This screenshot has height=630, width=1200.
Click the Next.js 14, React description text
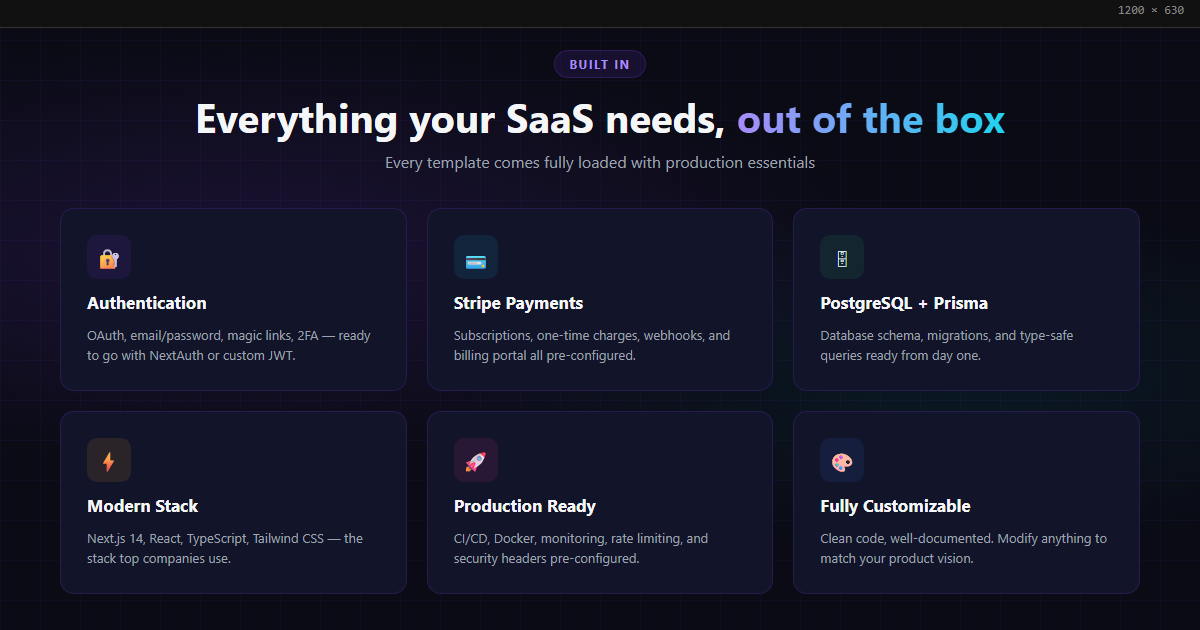click(225, 548)
